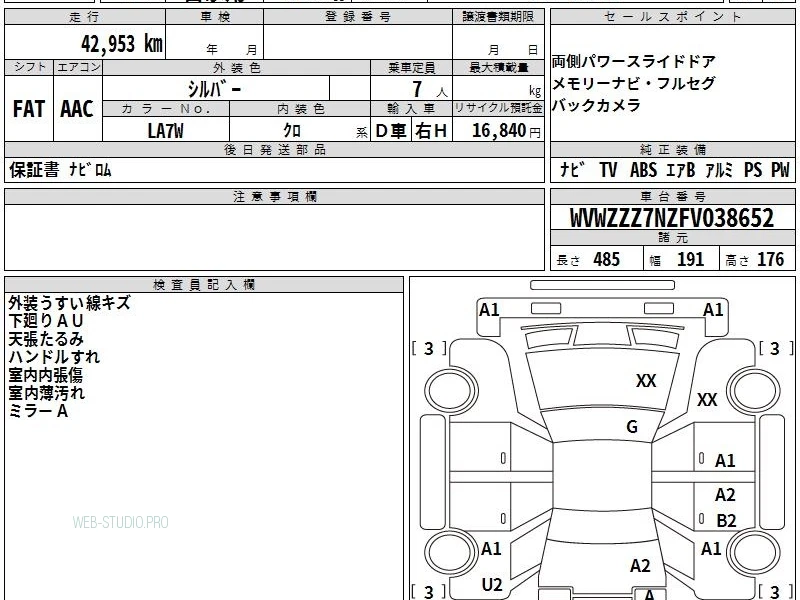Select inspector note 天張たるみ
The height and width of the screenshot is (600, 800).
click(46, 339)
